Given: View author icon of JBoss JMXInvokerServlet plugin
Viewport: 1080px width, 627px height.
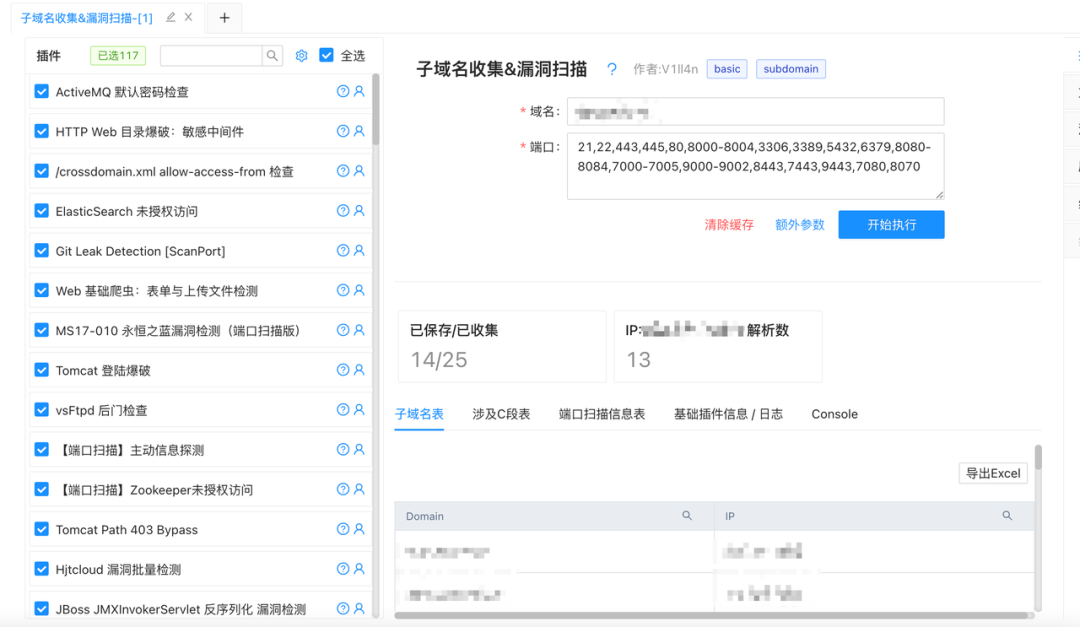Looking at the screenshot, I should point(359,609).
